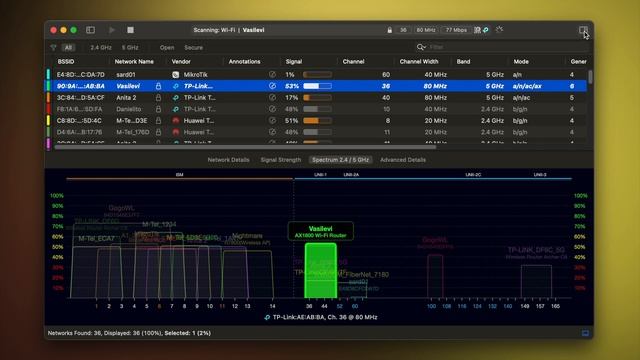Image resolution: width=640 pixels, height=360 pixels.
Task: Click the horizontal table scrollbar
Action: pyautogui.click(x=245, y=147)
